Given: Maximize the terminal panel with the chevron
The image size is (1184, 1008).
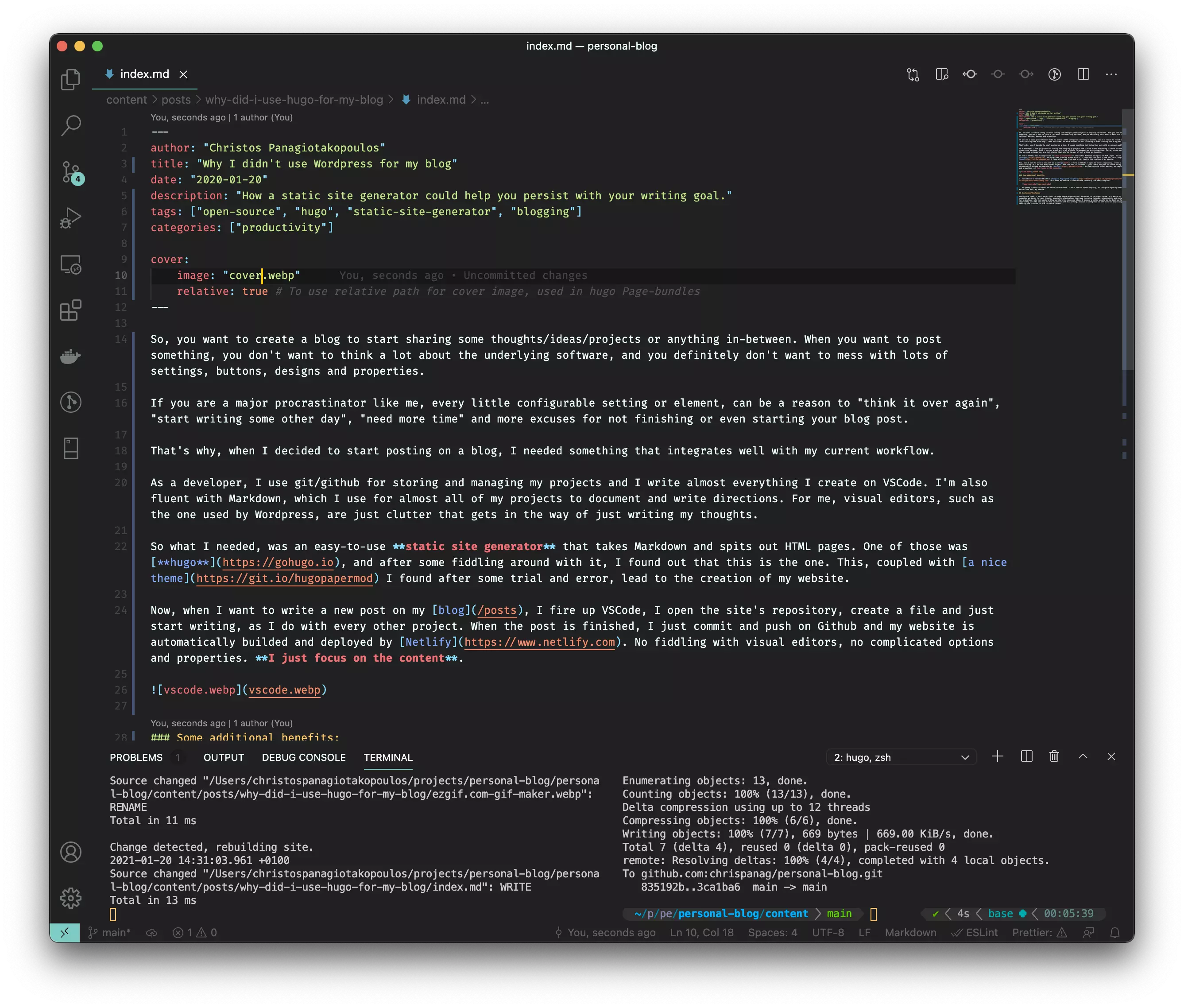Looking at the screenshot, I should tap(1081, 756).
